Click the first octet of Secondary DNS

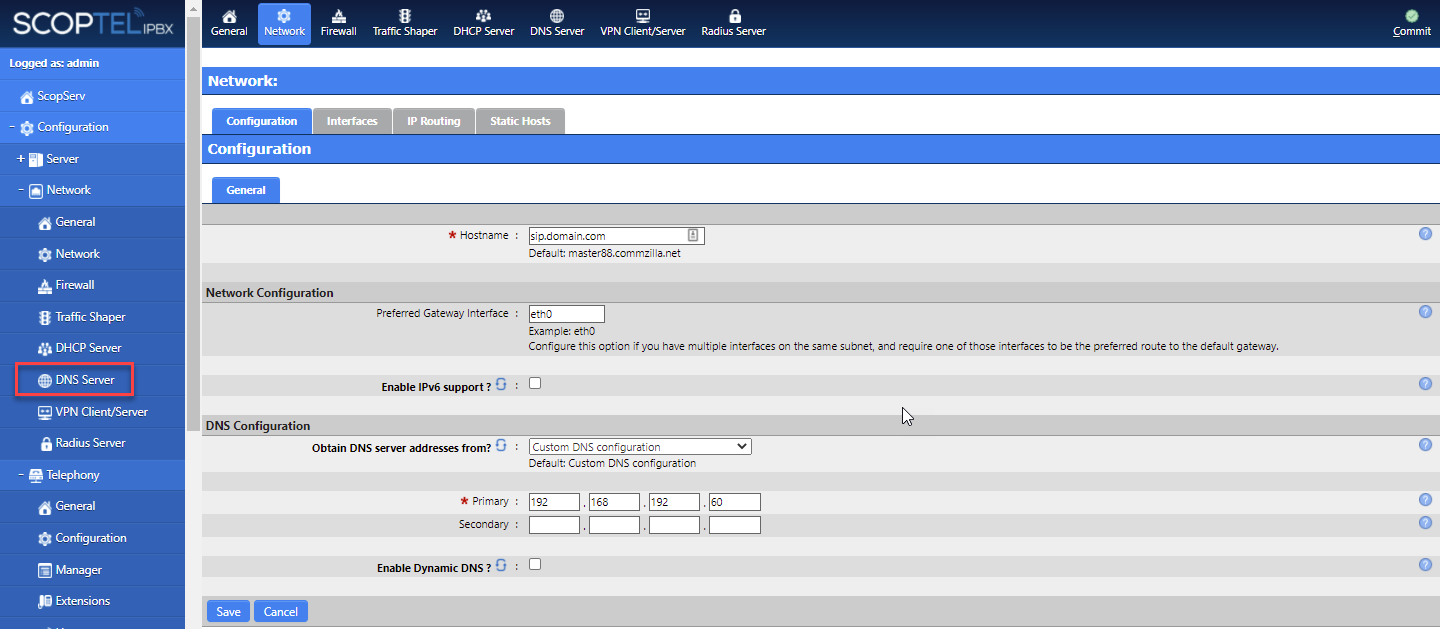click(x=555, y=525)
